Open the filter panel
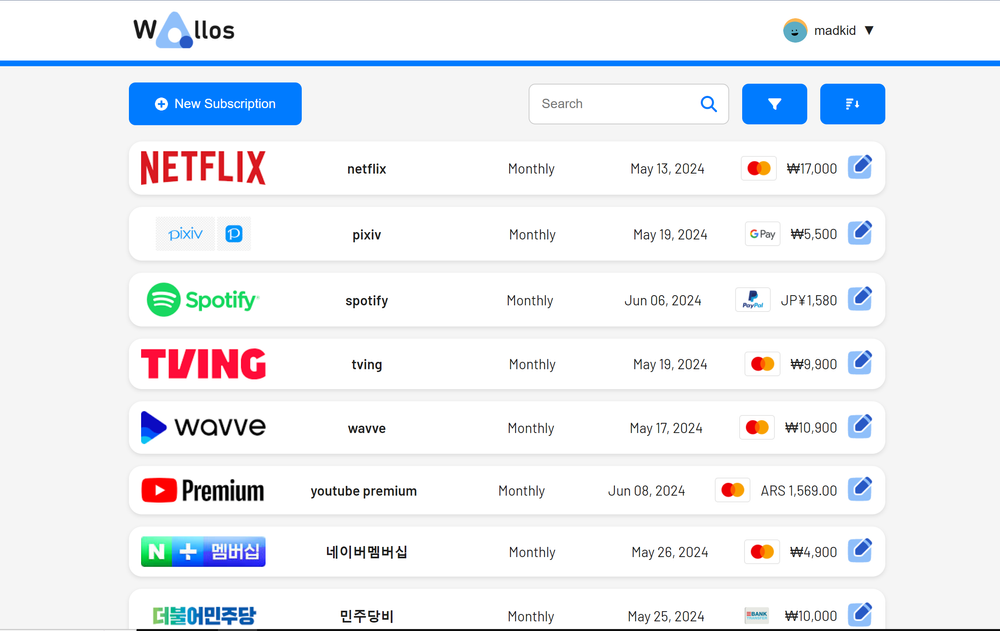The image size is (1000, 631). click(x=774, y=103)
